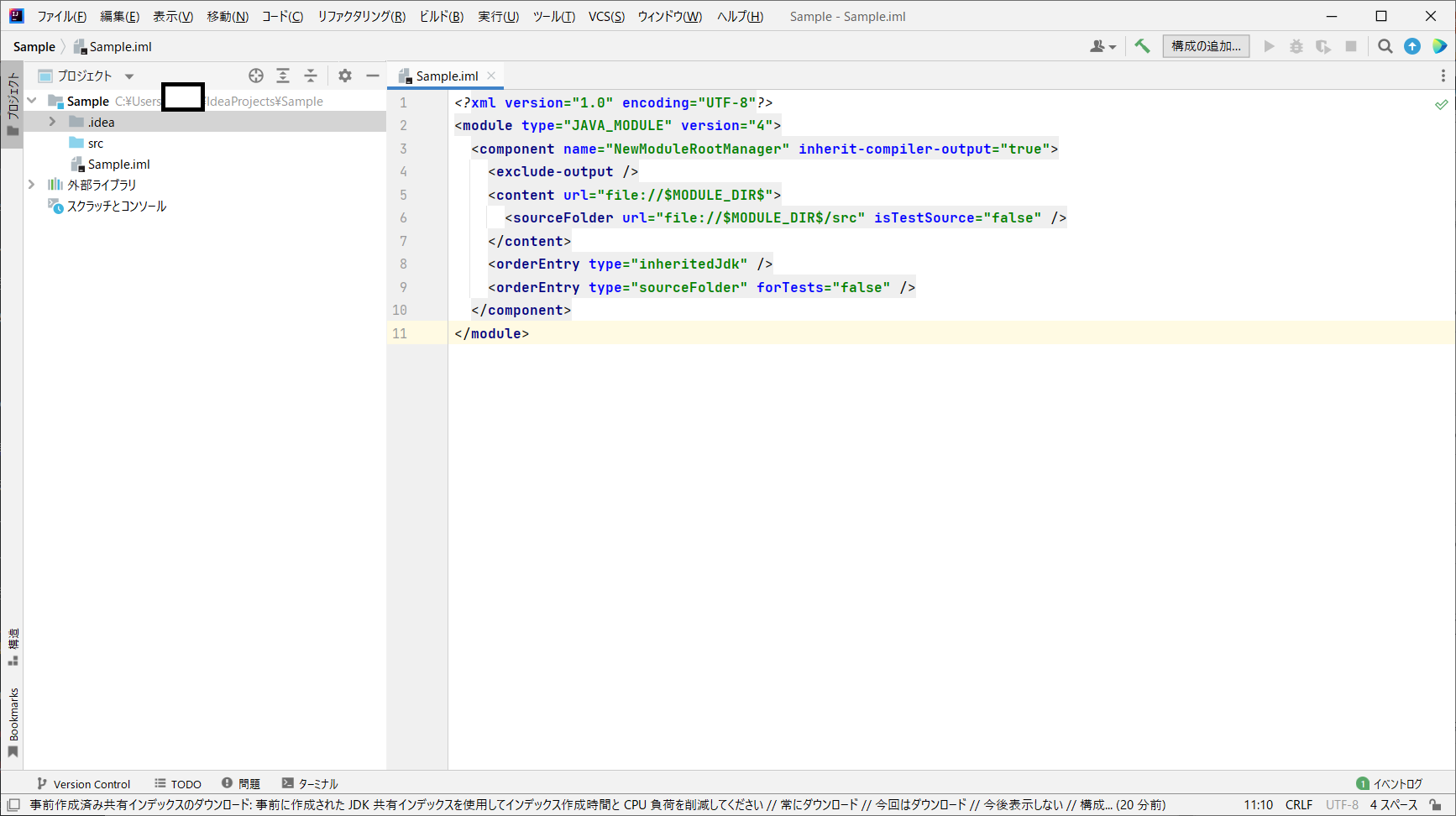Open the Run (実行) menu
The width and height of the screenshot is (1456, 816).
tap(498, 16)
